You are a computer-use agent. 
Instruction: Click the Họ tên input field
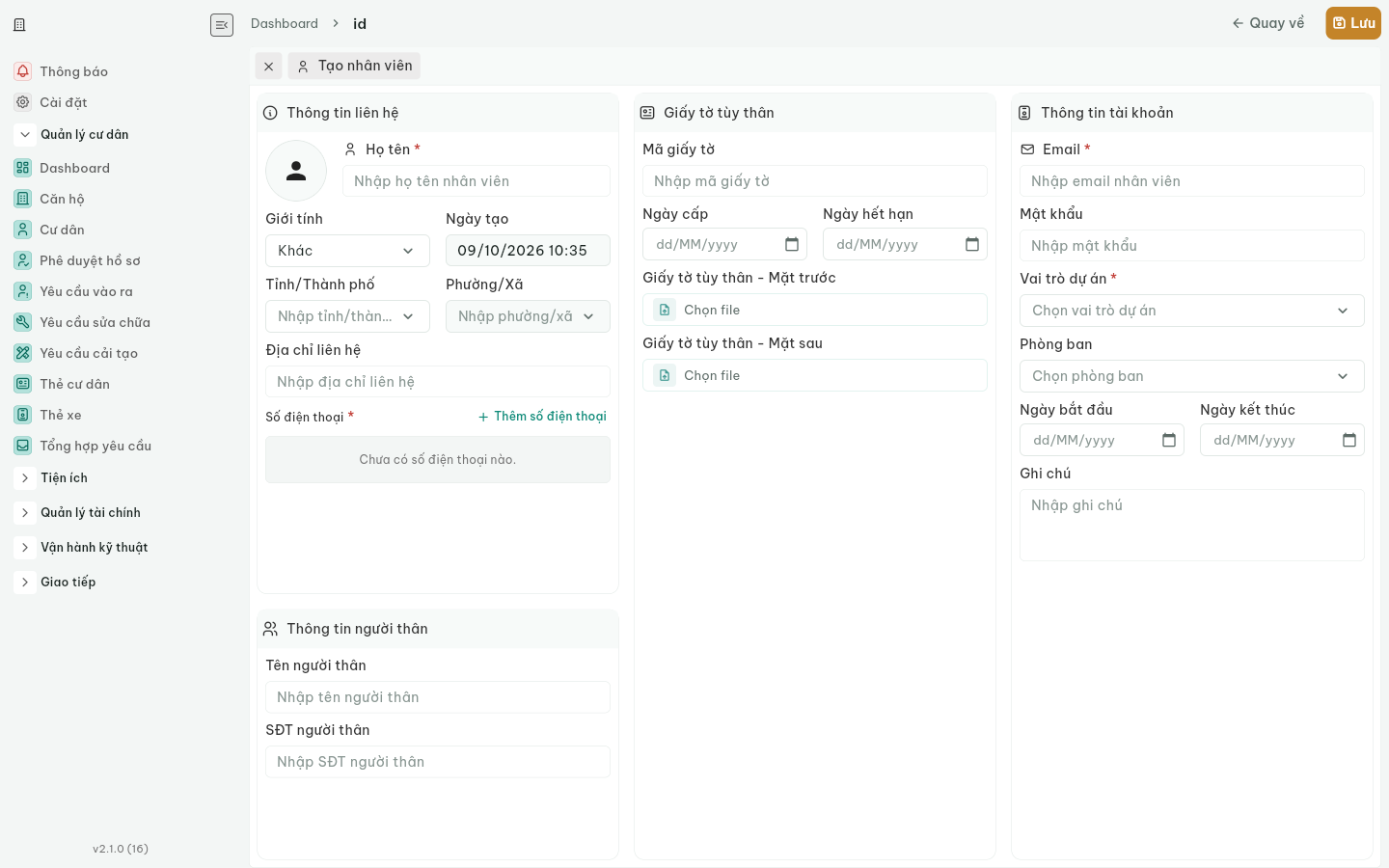tap(477, 181)
